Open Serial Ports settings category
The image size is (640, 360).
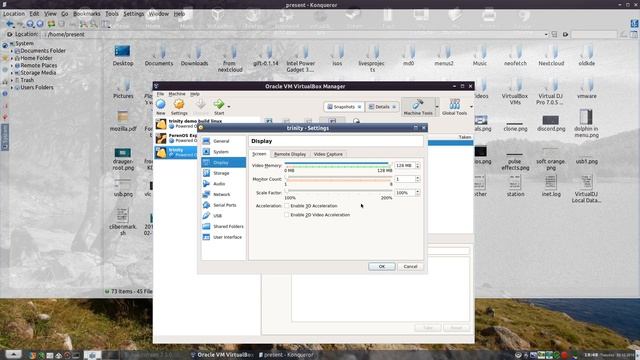tap(223, 205)
